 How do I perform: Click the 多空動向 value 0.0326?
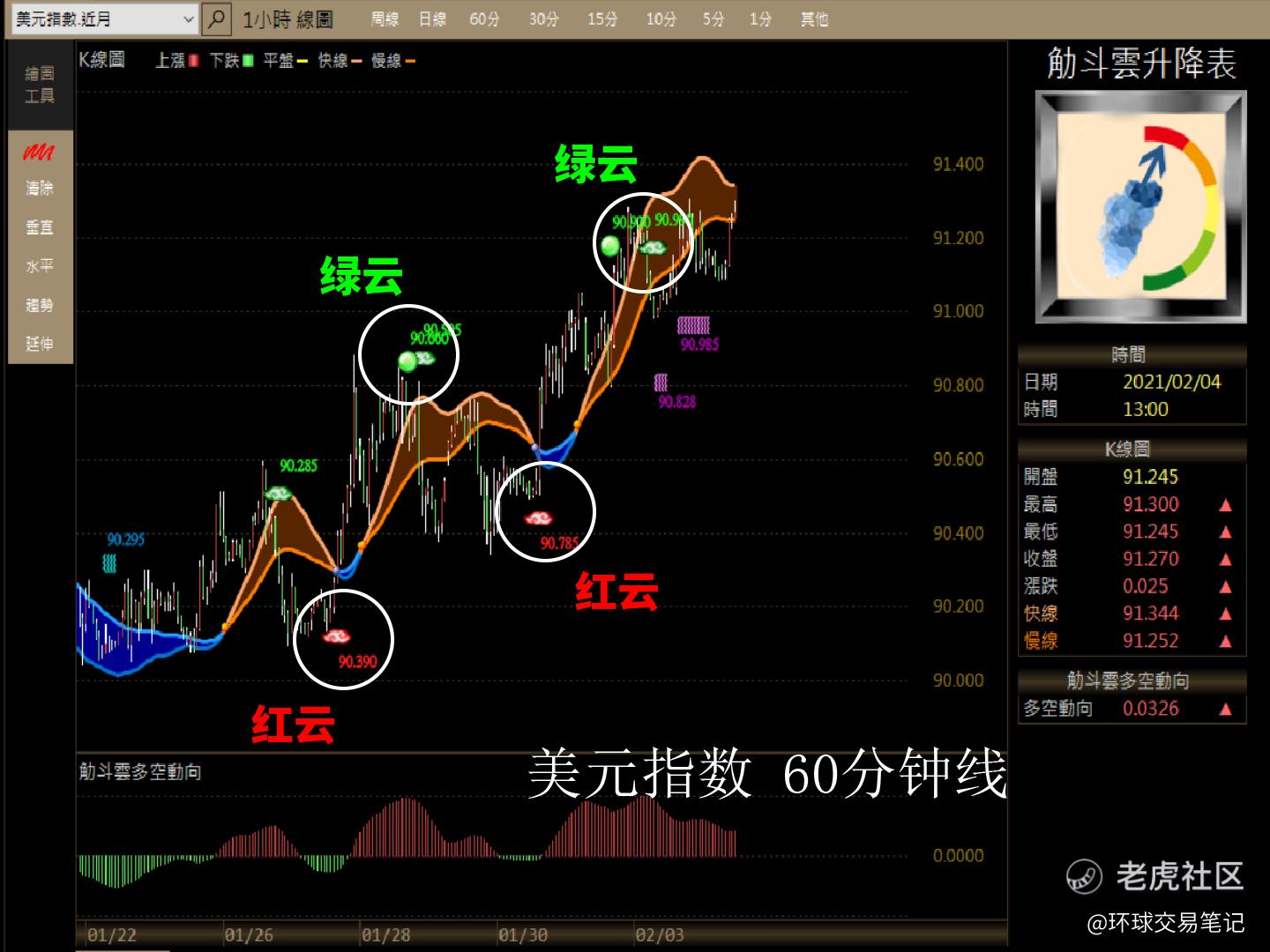[1150, 709]
